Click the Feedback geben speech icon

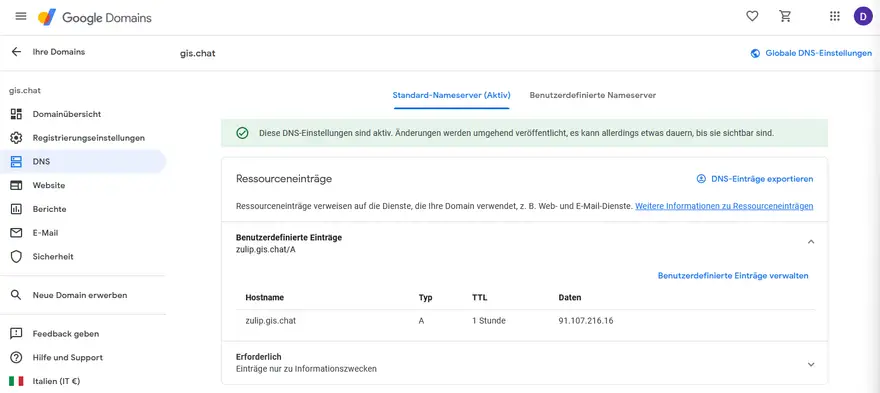(x=16, y=333)
